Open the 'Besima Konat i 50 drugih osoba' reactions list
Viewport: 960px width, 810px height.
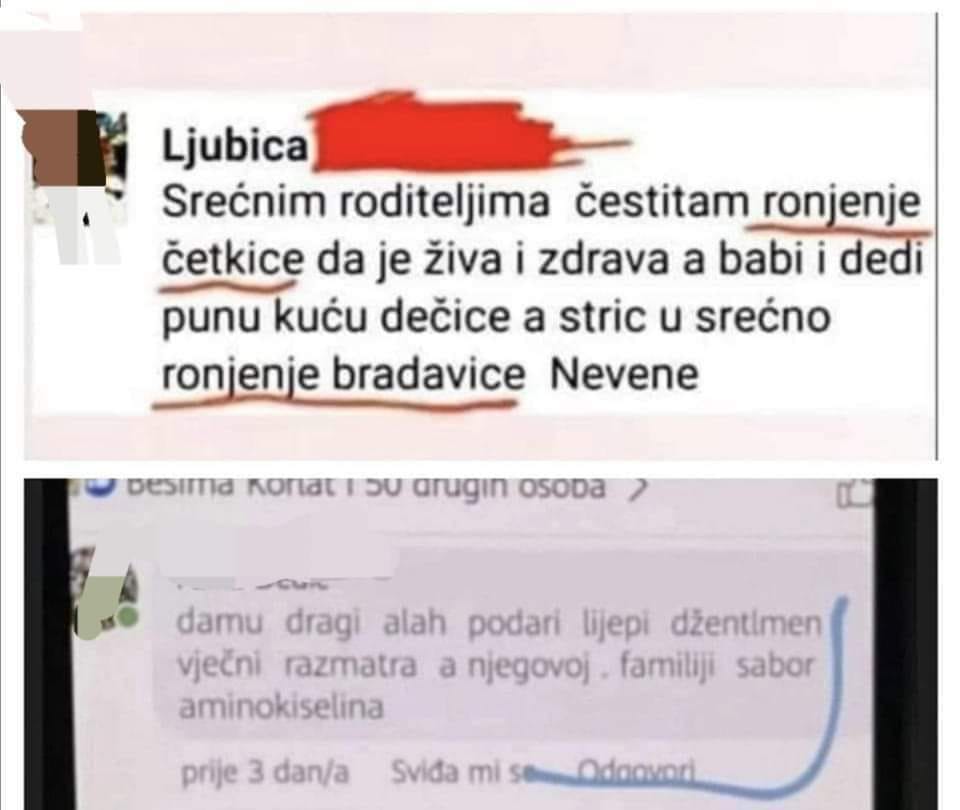[x=366, y=488]
